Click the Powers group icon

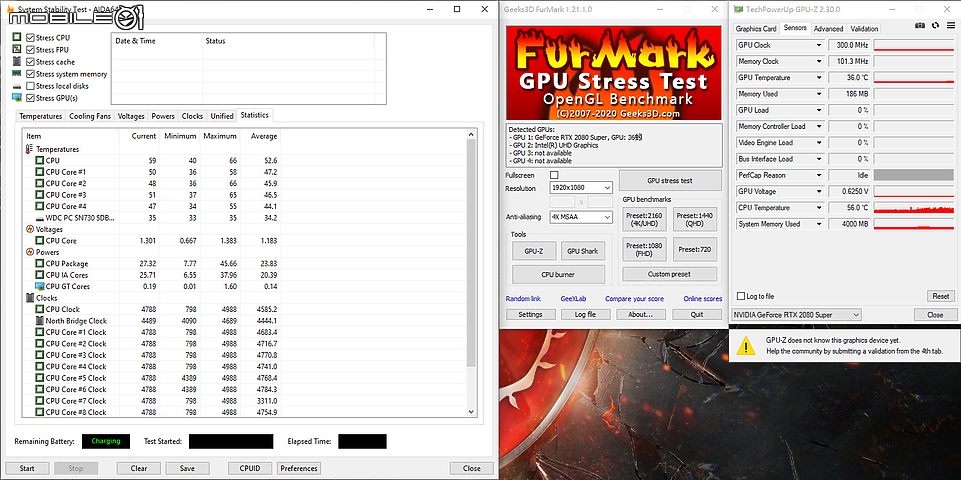click(30, 252)
